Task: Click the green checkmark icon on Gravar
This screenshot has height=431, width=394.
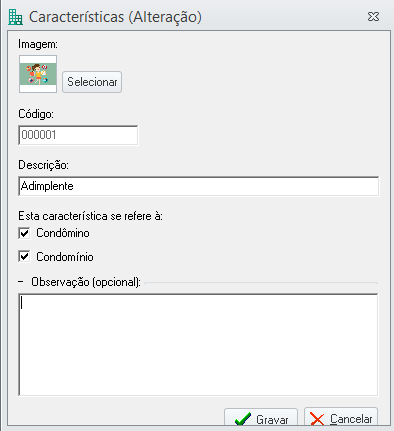Action: coord(243,419)
